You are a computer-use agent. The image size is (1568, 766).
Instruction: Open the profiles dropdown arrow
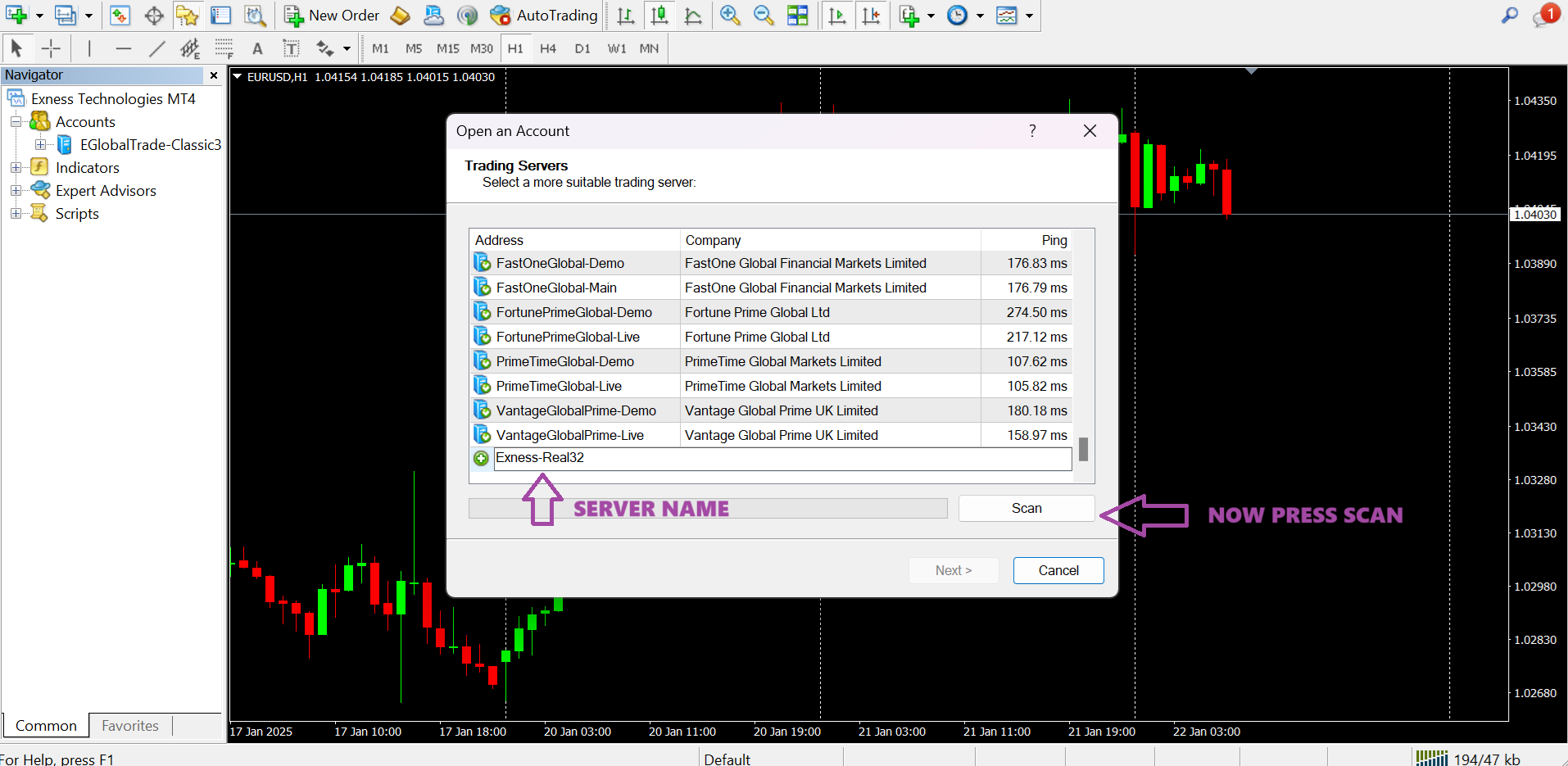point(89,16)
